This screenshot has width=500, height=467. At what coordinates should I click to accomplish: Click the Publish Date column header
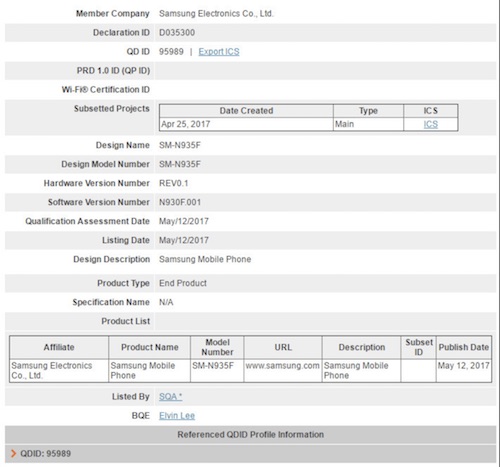(464, 347)
